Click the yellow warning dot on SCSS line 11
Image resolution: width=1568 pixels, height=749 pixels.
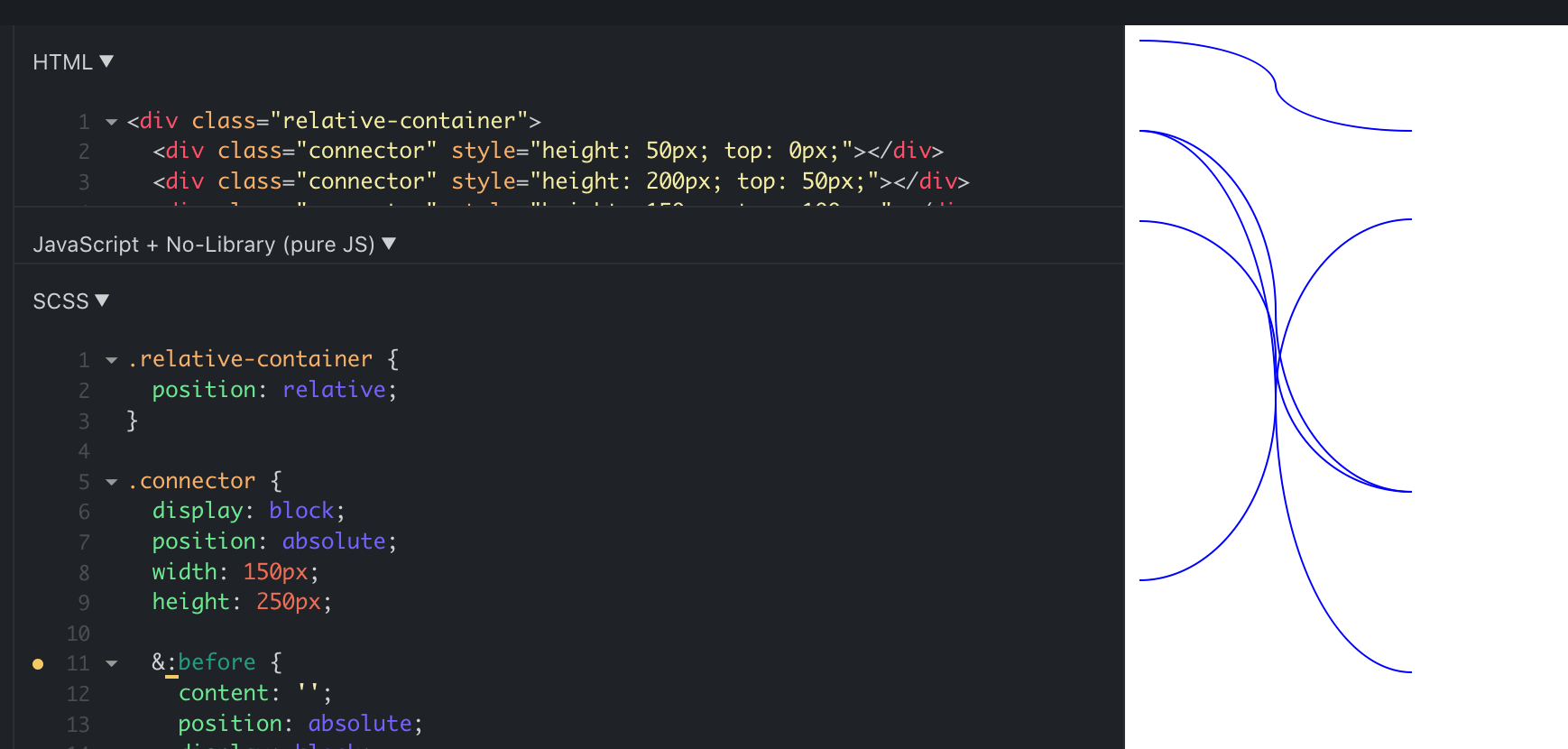(x=38, y=664)
